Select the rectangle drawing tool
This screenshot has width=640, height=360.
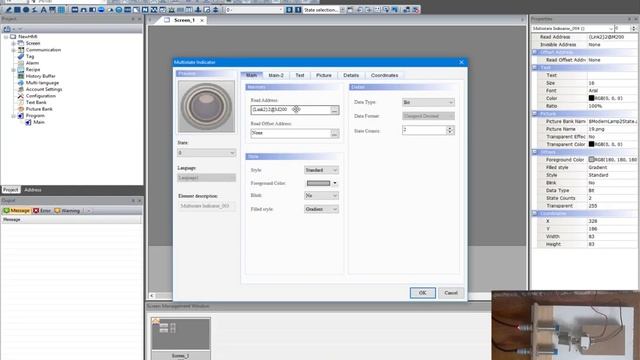click(x=17, y=9)
